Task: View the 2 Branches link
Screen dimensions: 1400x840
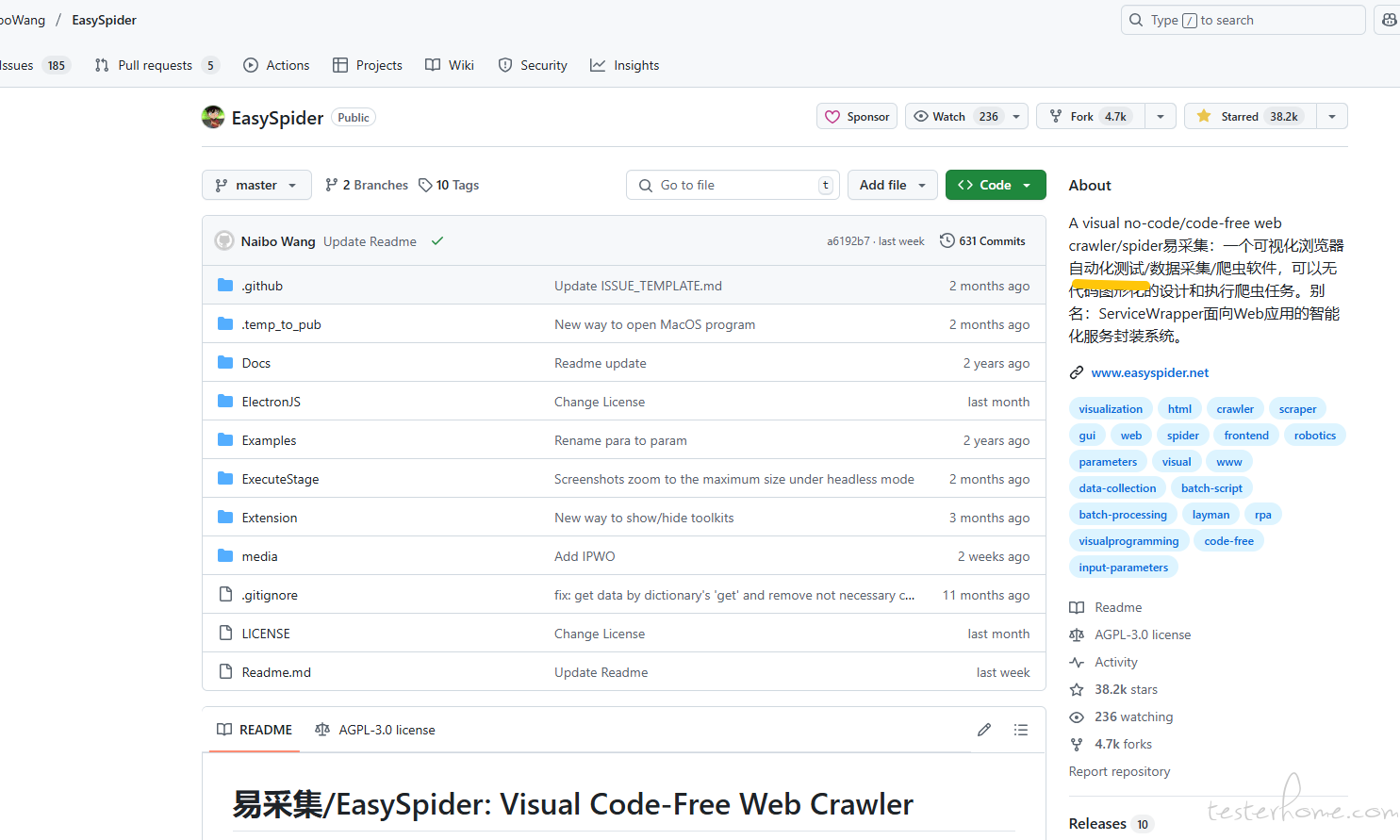Action: [367, 185]
